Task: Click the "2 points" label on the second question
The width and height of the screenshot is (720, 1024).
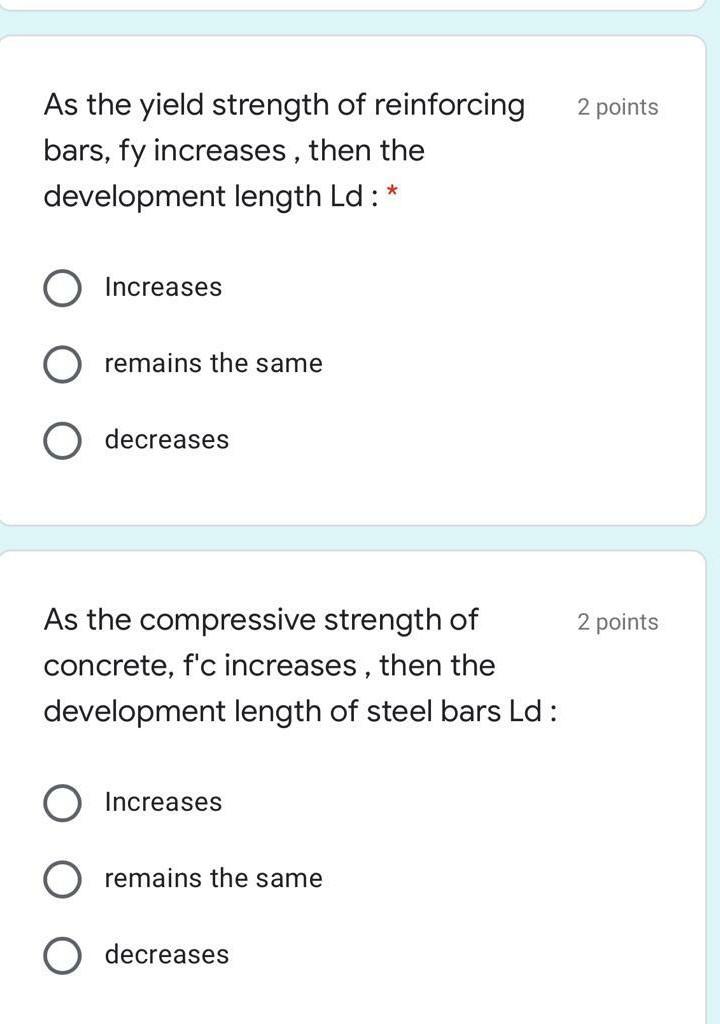Action: [x=617, y=621]
